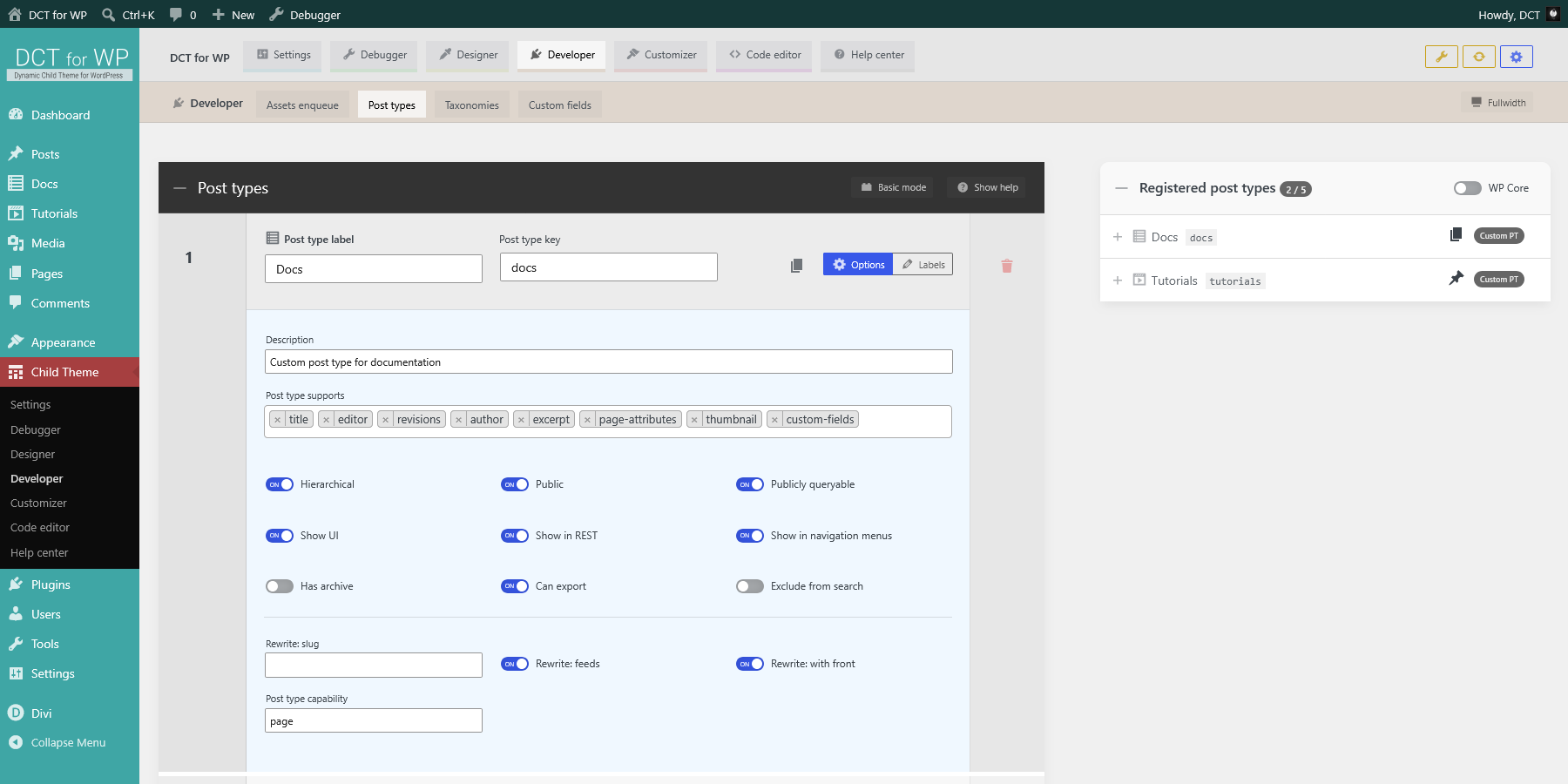Open comments bubble in admin bar
Screen dimensions: 1568x784
tap(182, 15)
